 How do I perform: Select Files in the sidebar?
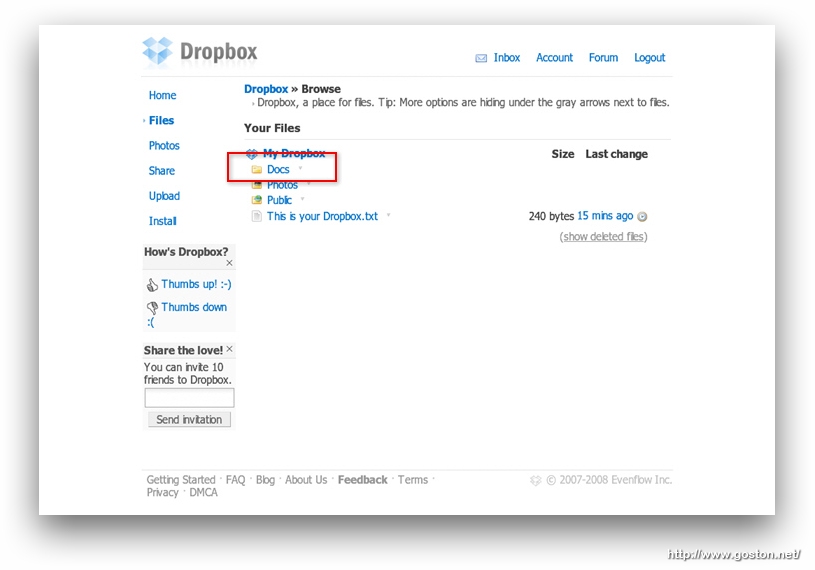(161, 121)
